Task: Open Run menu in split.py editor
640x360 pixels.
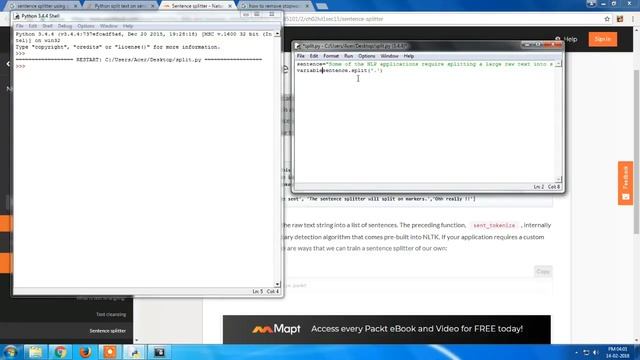Action: point(348,56)
